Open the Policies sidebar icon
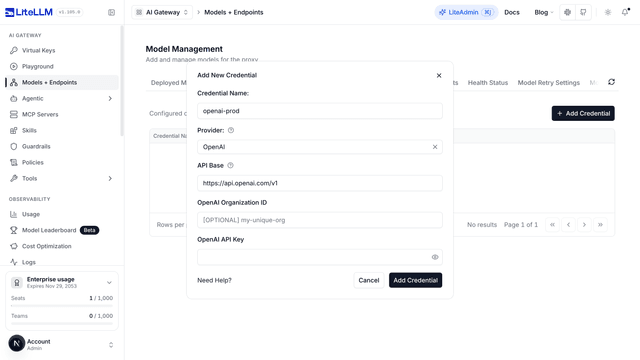Screen dimensions: 640x360 (x=14, y=162)
